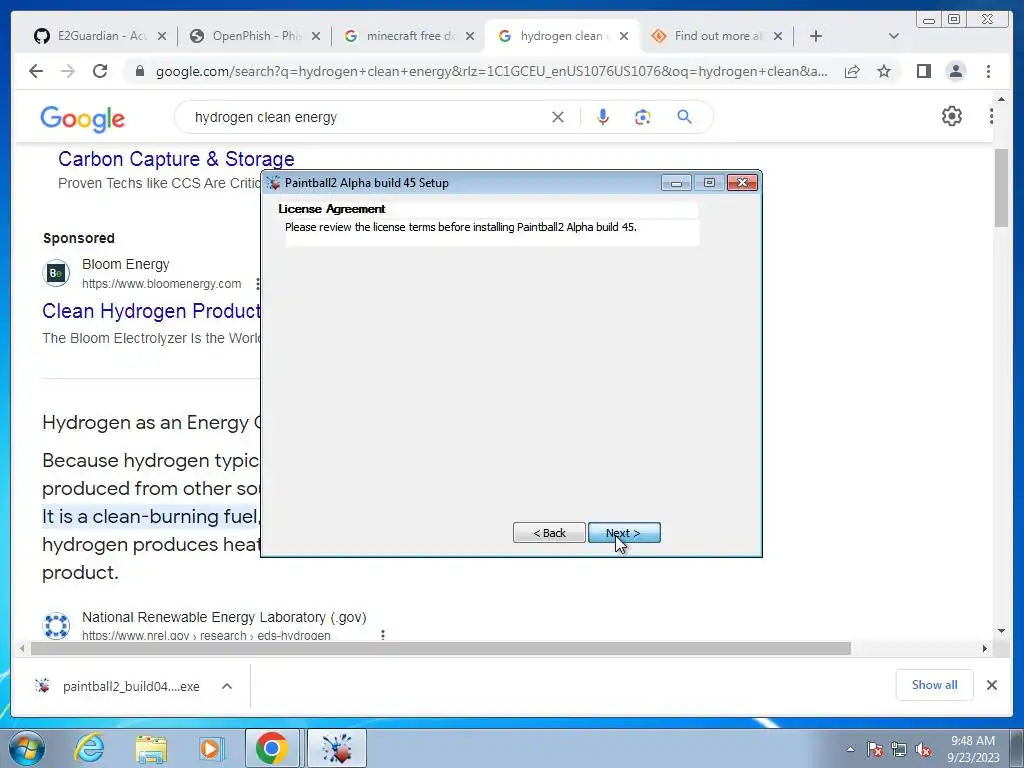The height and width of the screenshot is (768, 1024).
Task: Click bloomenergy.com URL text
Action: click(161, 284)
